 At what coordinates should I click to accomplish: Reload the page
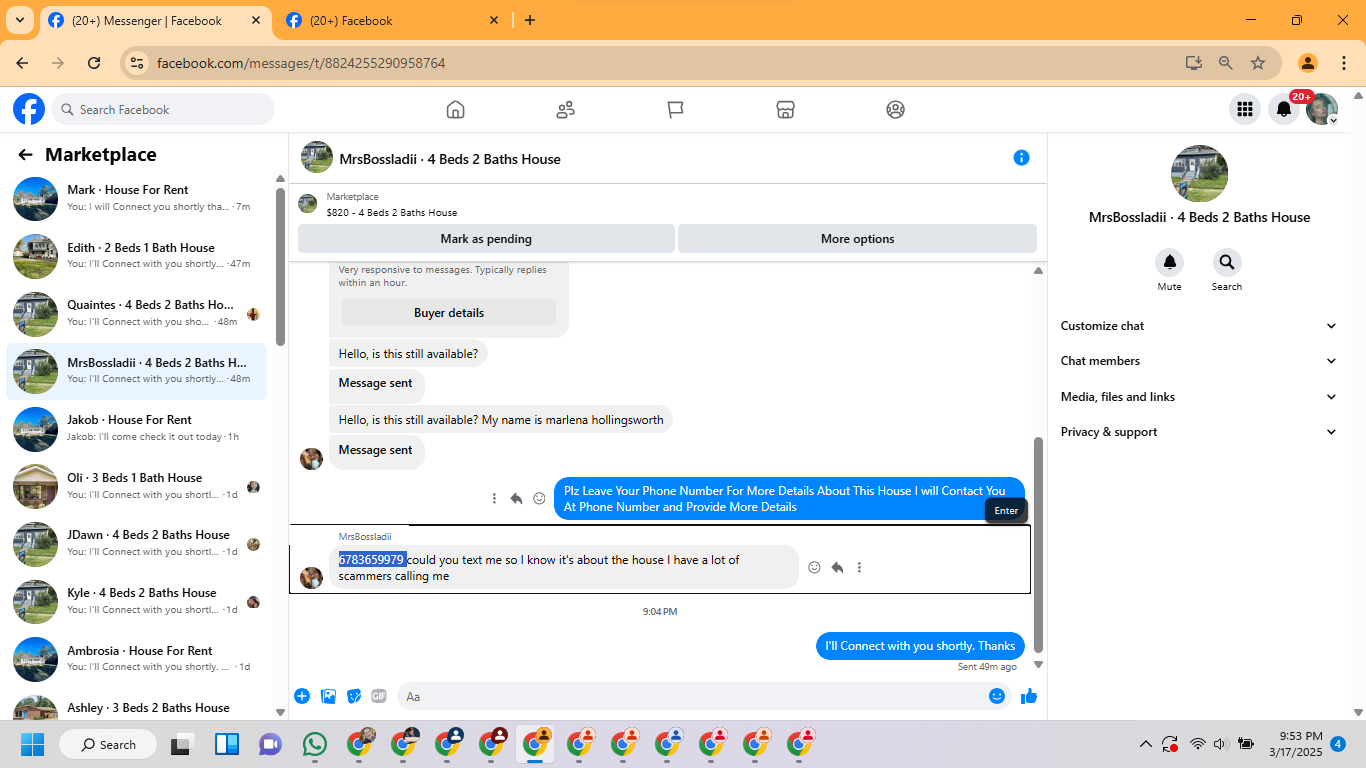click(x=94, y=63)
